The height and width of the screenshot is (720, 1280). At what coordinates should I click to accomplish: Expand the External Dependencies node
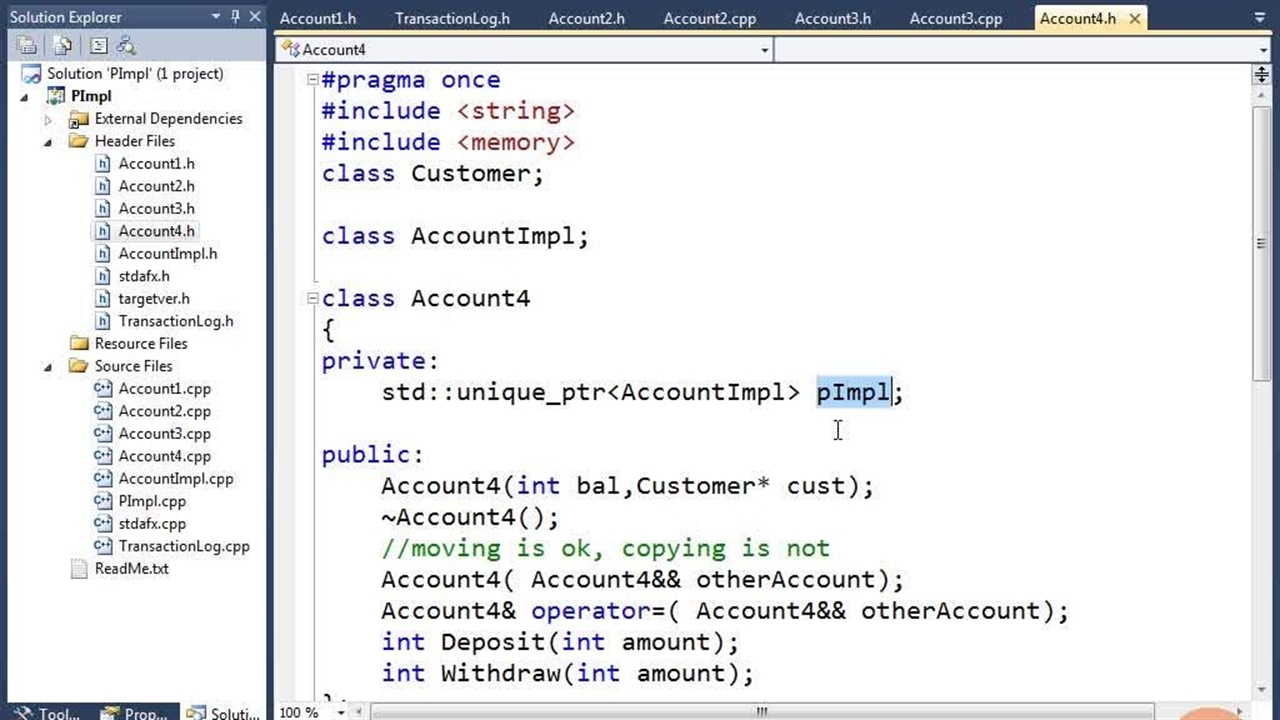tap(47, 118)
